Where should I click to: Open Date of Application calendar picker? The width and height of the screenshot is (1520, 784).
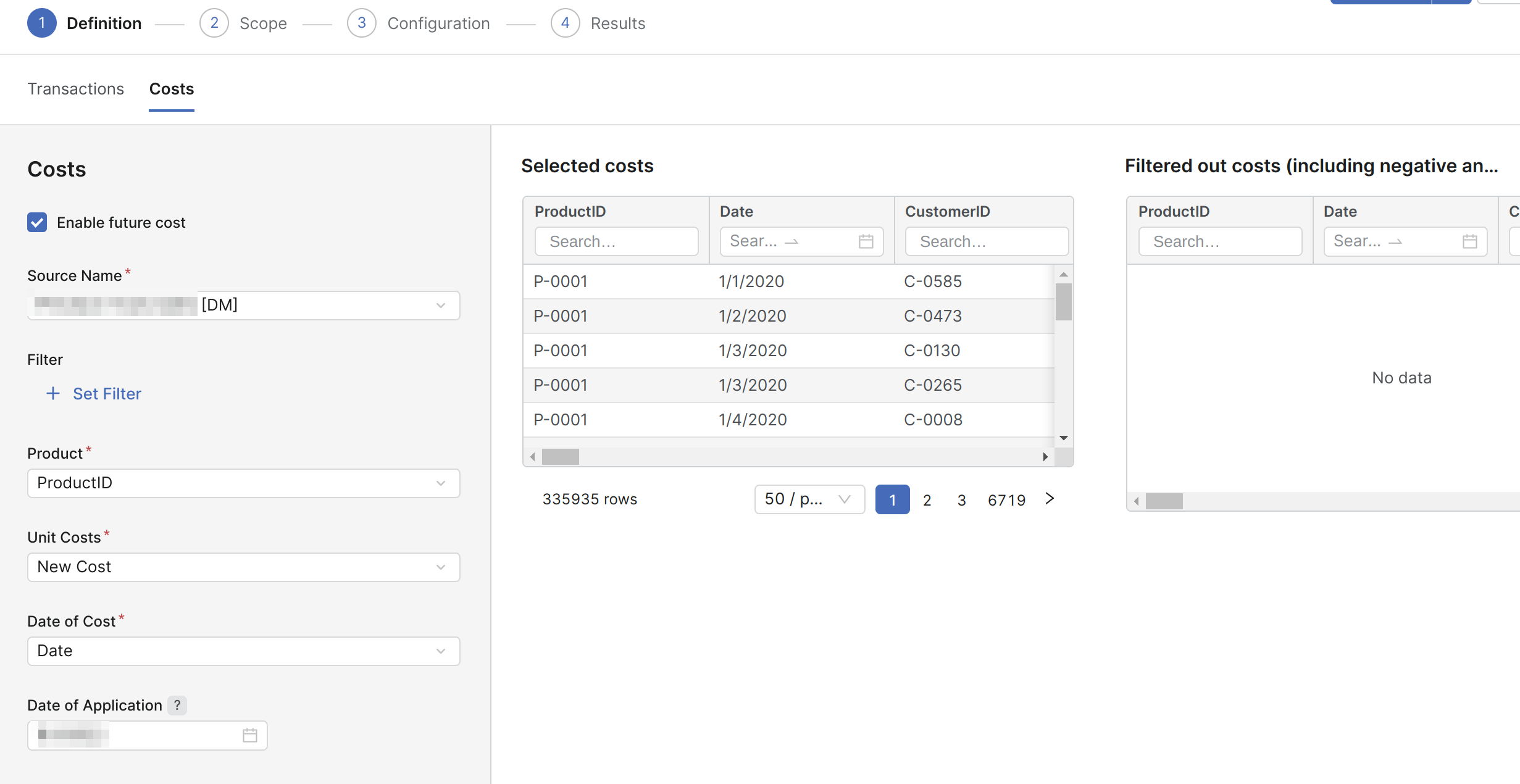tap(249, 735)
